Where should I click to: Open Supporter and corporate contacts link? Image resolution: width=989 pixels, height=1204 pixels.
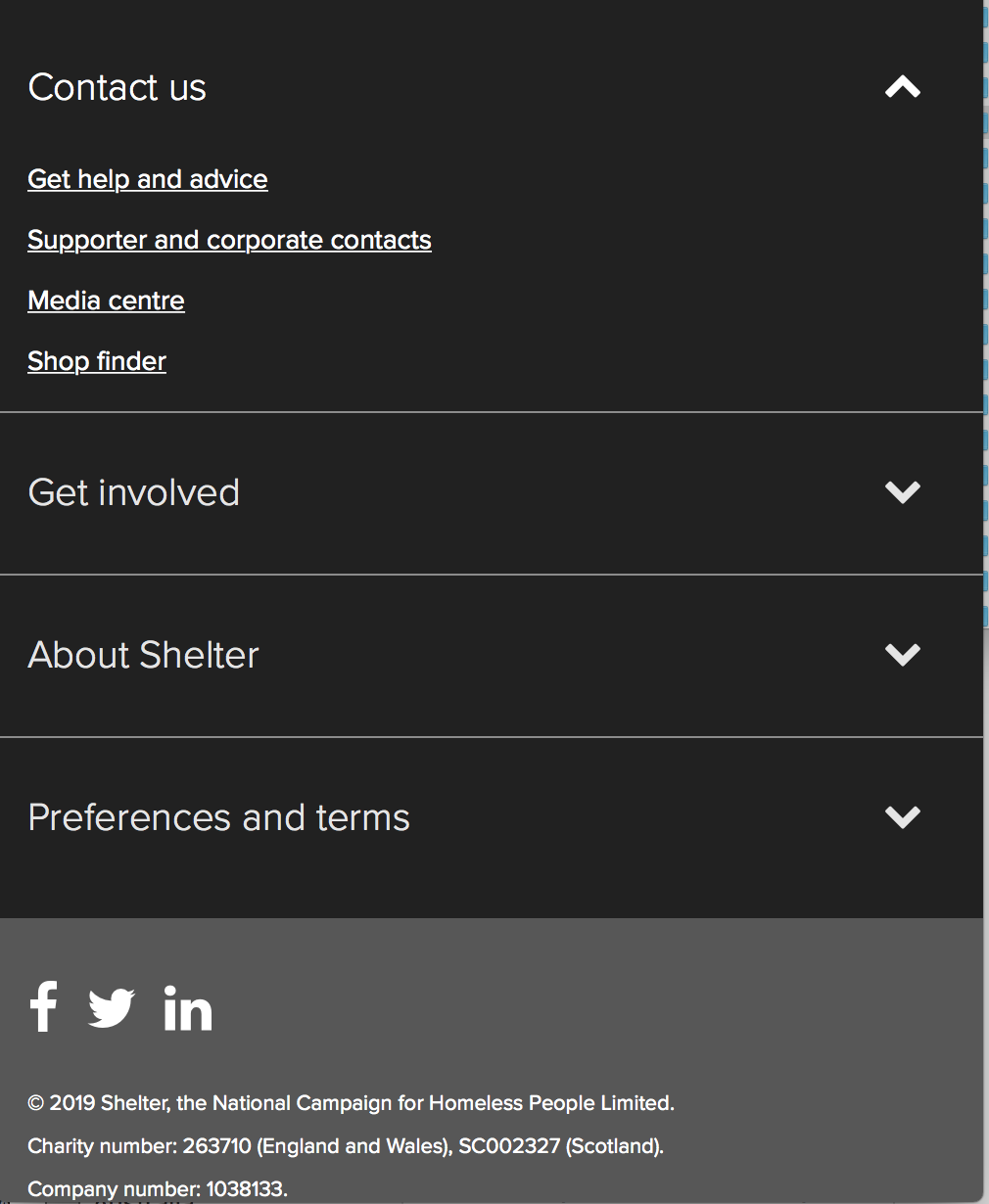pos(230,240)
